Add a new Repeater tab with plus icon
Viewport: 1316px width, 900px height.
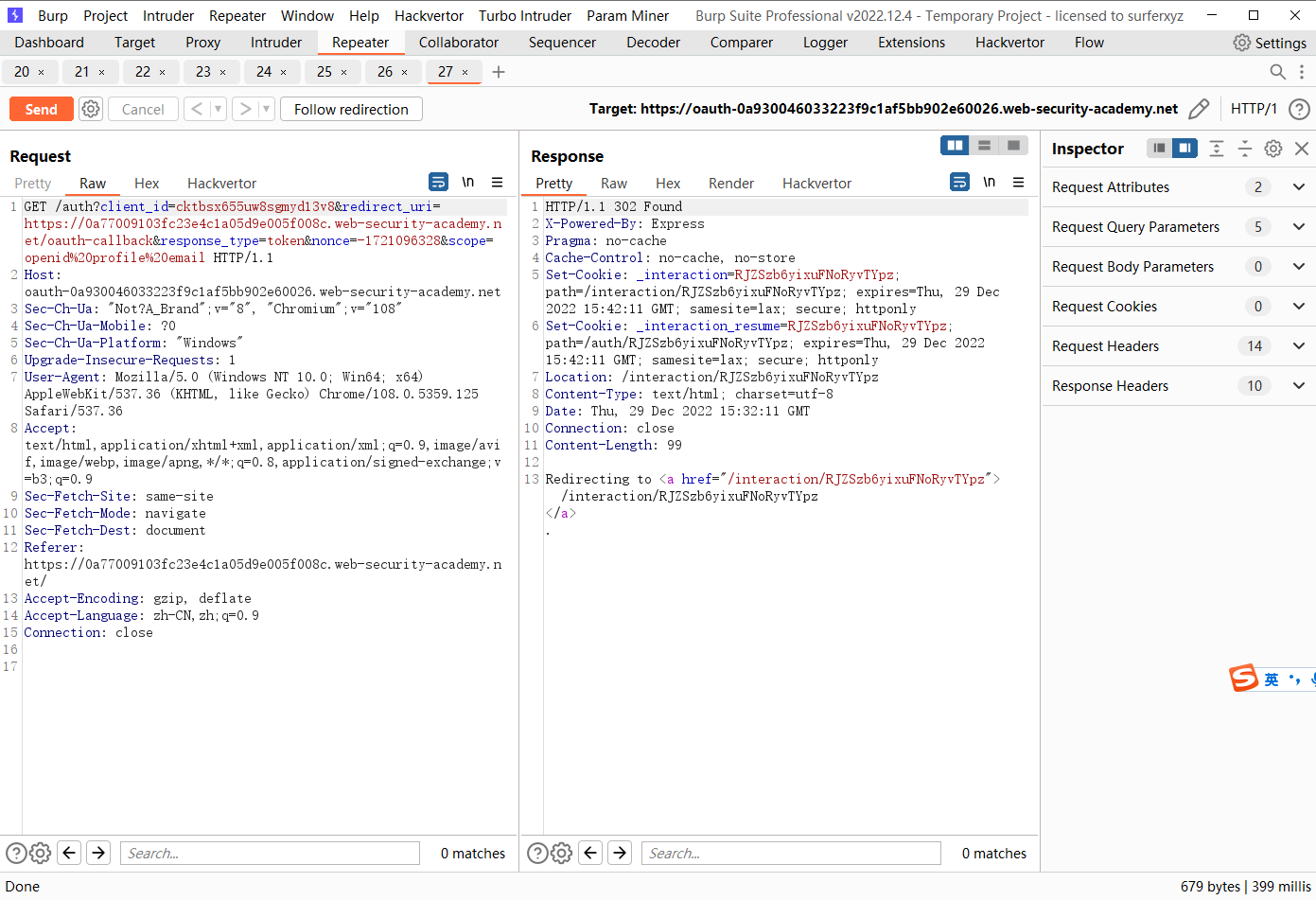[x=499, y=71]
